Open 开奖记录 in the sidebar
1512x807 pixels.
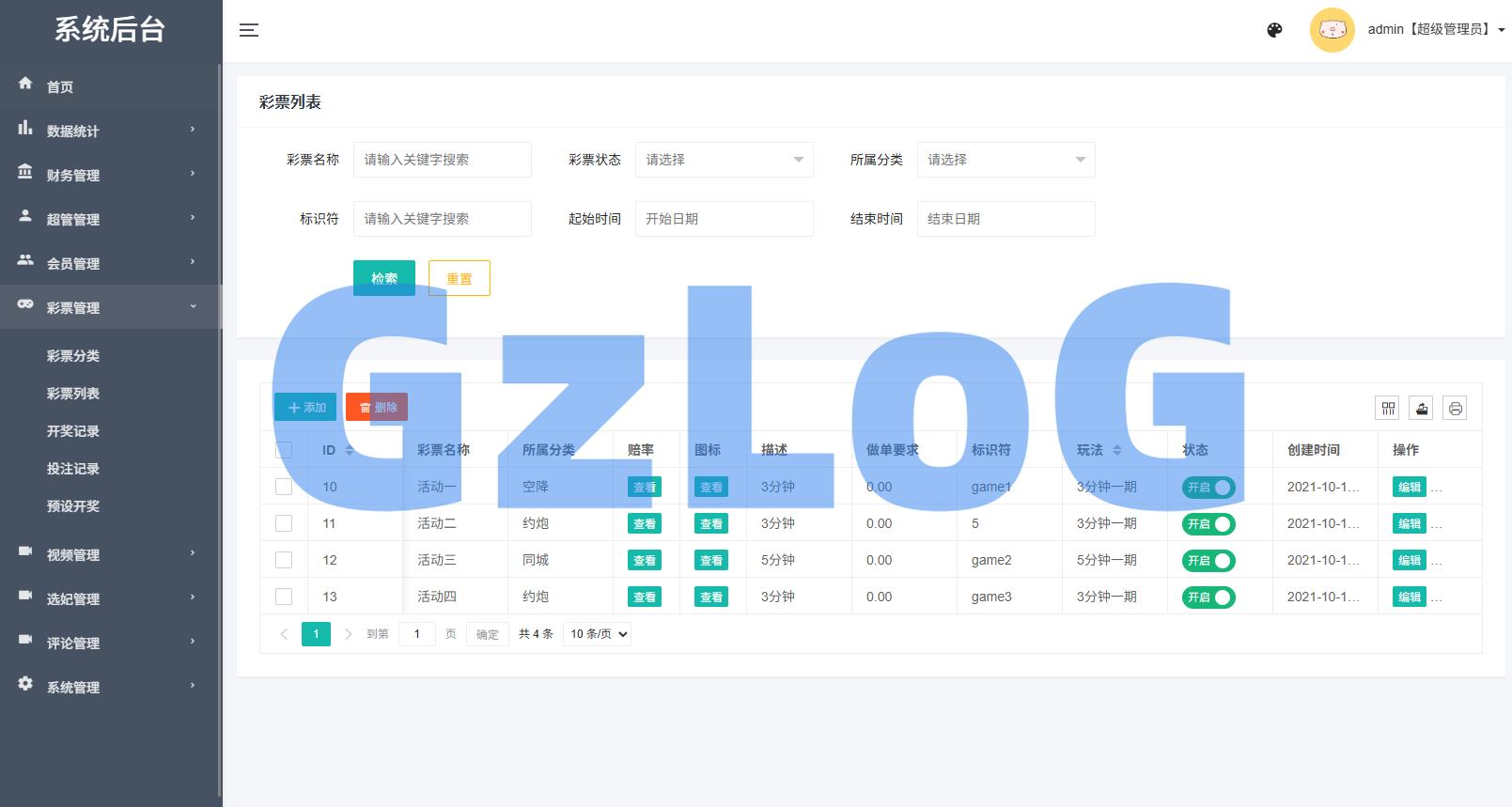tap(73, 431)
